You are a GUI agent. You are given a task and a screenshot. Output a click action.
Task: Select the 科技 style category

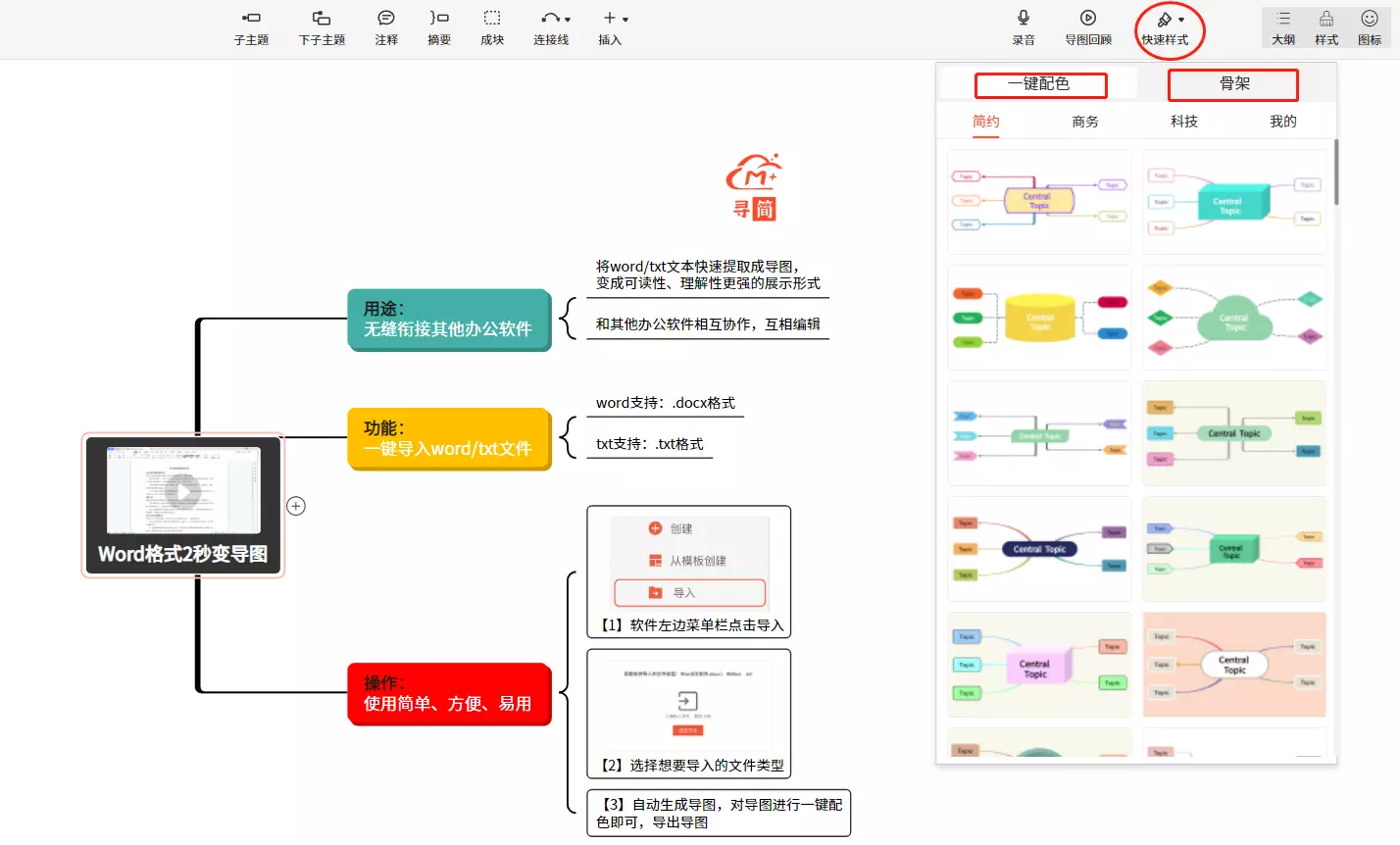pos(1184,122)
